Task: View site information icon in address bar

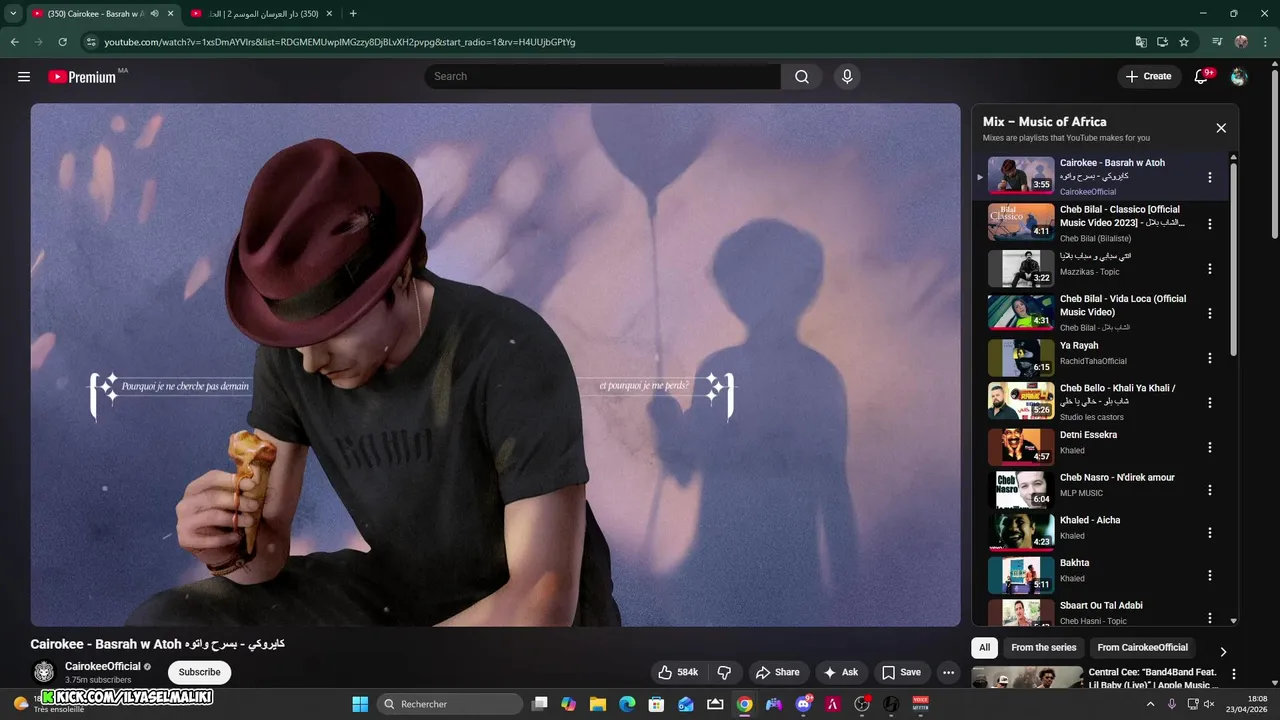Action: tap(91, 42)
